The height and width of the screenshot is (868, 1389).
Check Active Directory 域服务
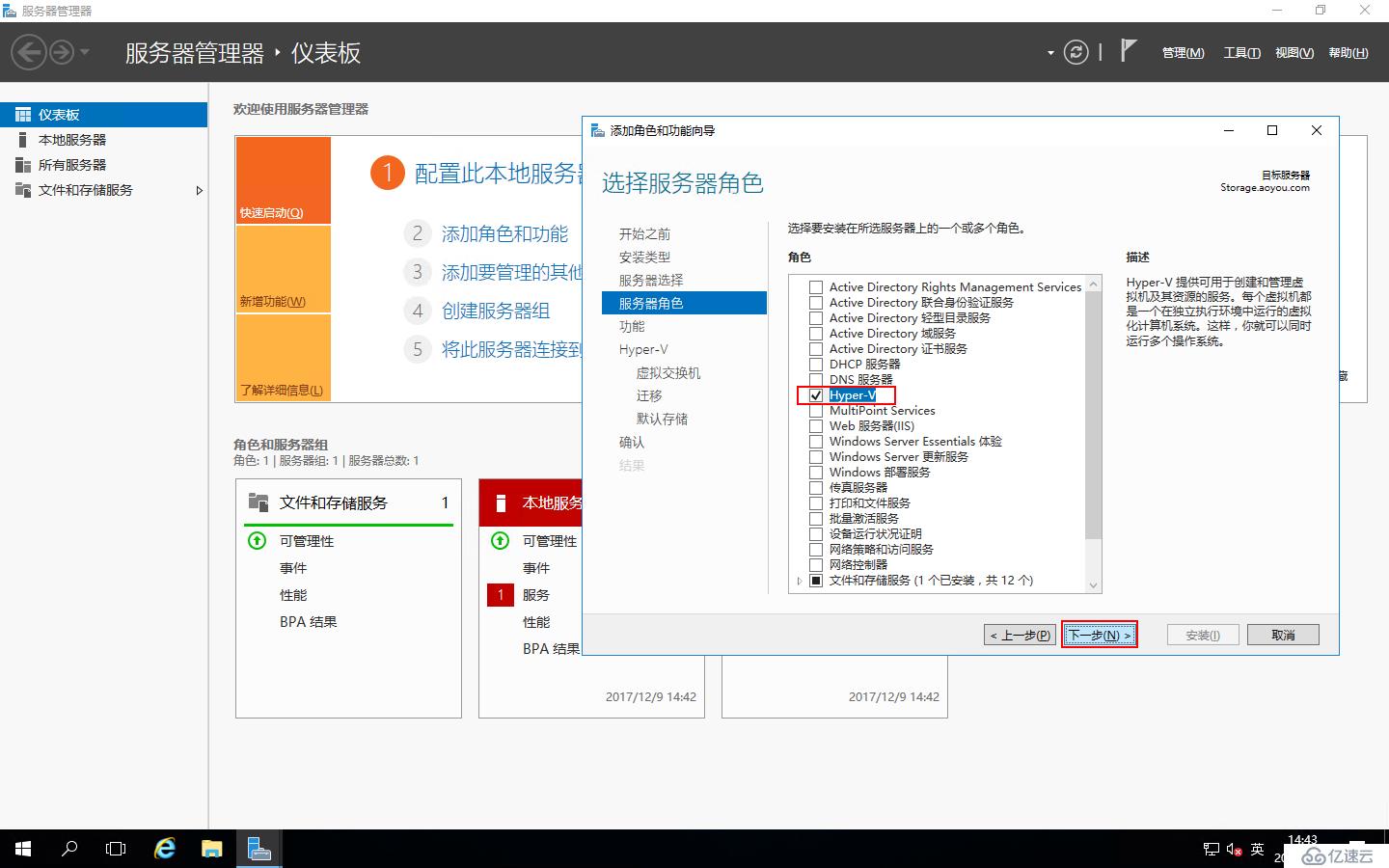click(816, 334)
